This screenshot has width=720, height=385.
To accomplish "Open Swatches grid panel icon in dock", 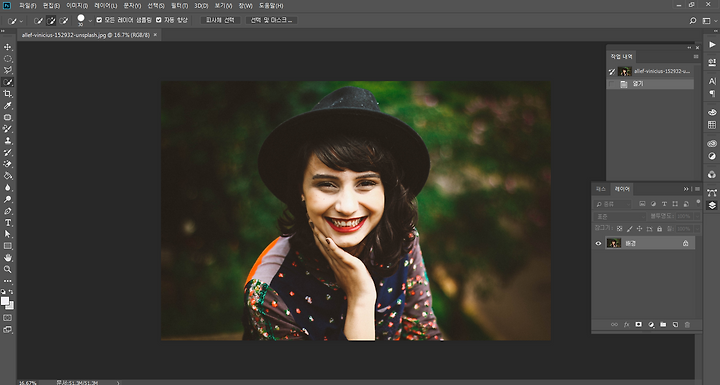I will click(712, 125).
